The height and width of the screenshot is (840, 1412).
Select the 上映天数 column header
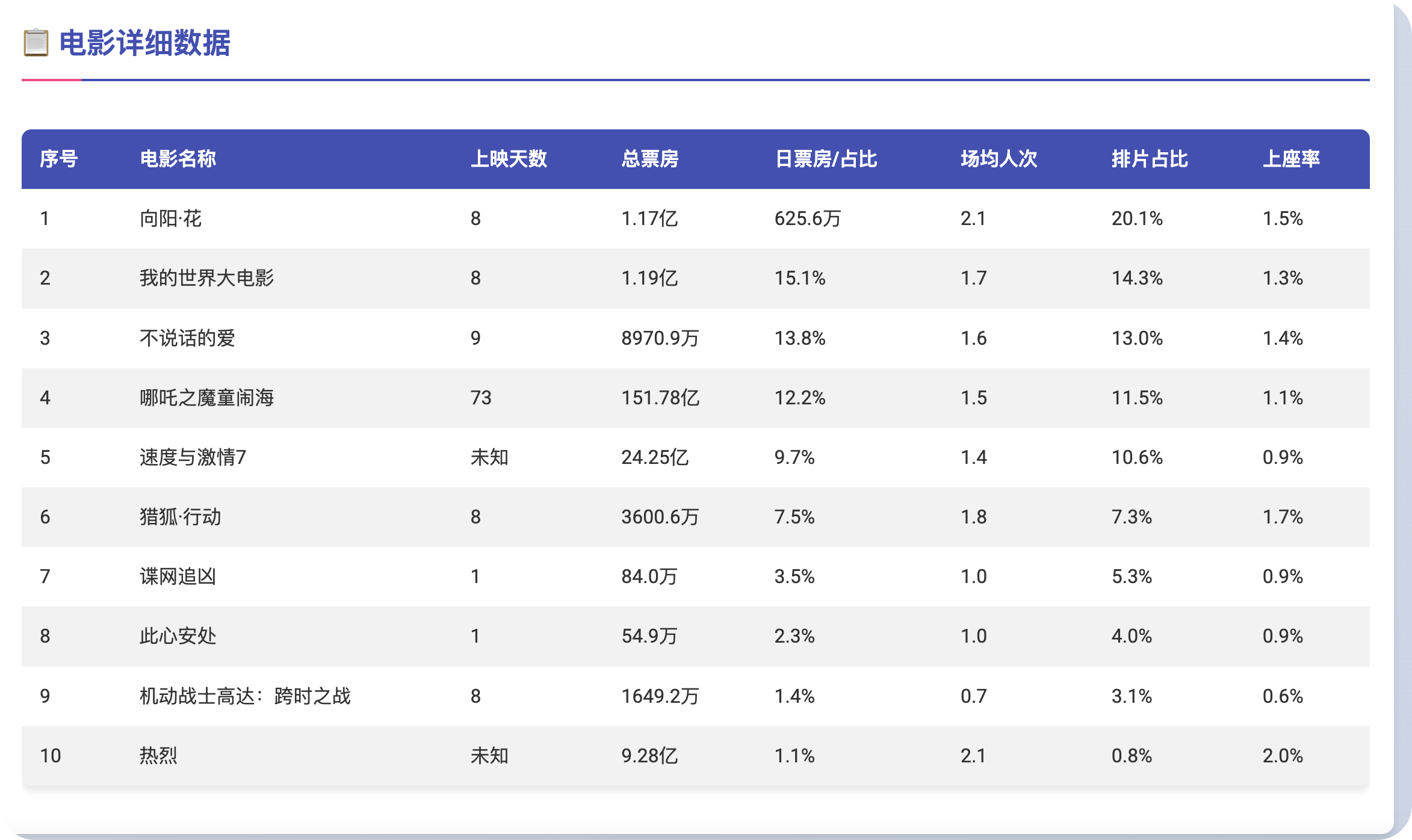[509, 159]
